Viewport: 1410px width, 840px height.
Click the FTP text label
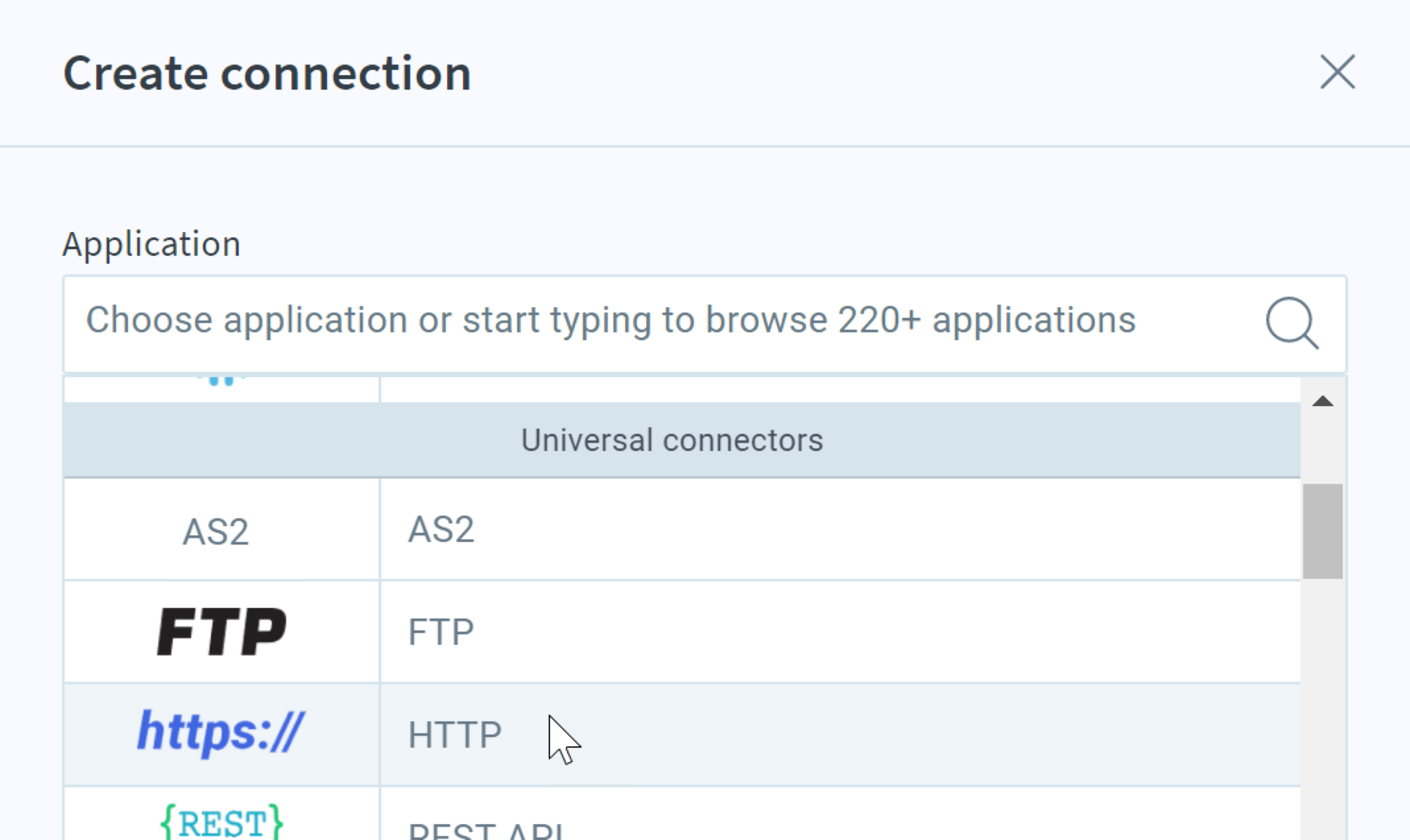tap(441, 632)
